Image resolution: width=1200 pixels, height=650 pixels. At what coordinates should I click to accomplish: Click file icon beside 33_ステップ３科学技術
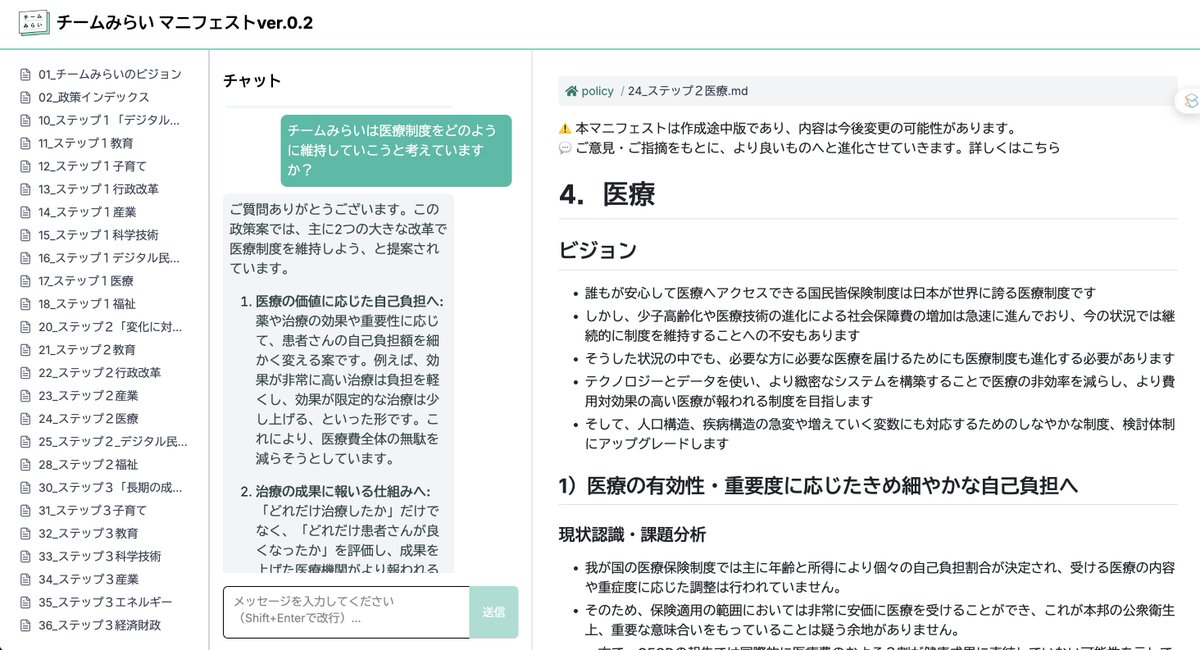26,557
